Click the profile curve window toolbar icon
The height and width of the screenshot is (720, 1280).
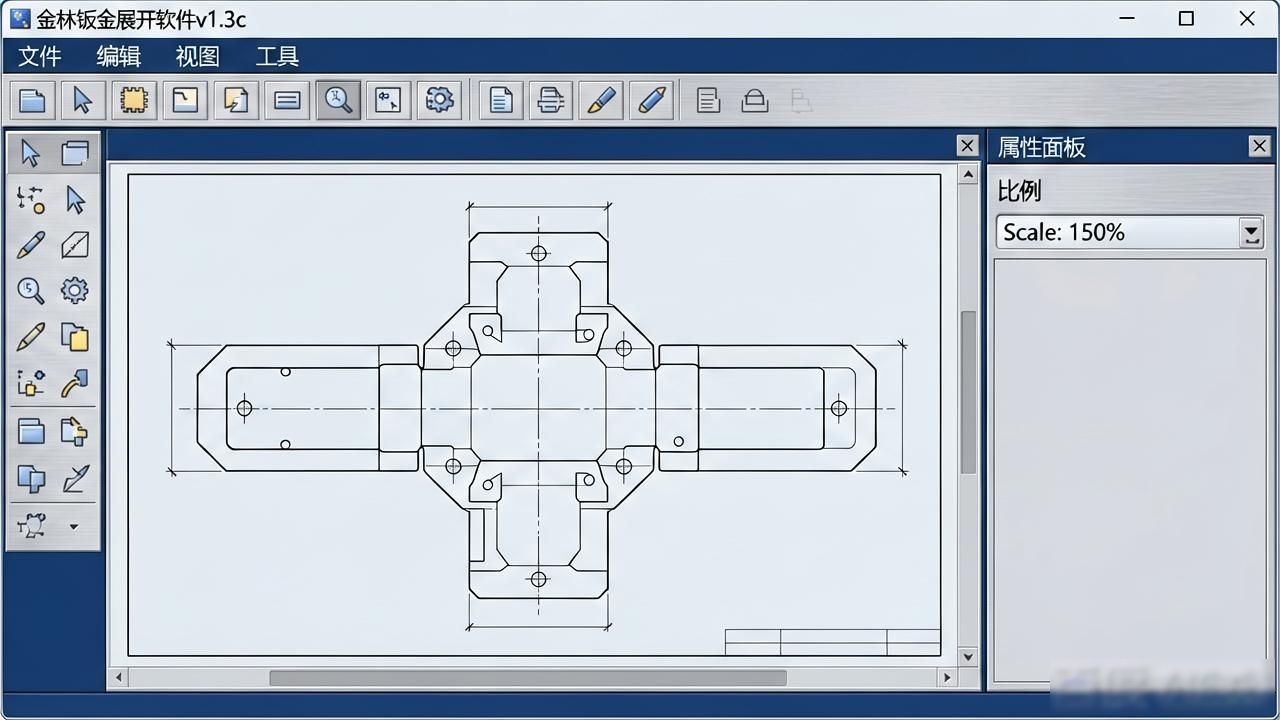coord(185,100)
